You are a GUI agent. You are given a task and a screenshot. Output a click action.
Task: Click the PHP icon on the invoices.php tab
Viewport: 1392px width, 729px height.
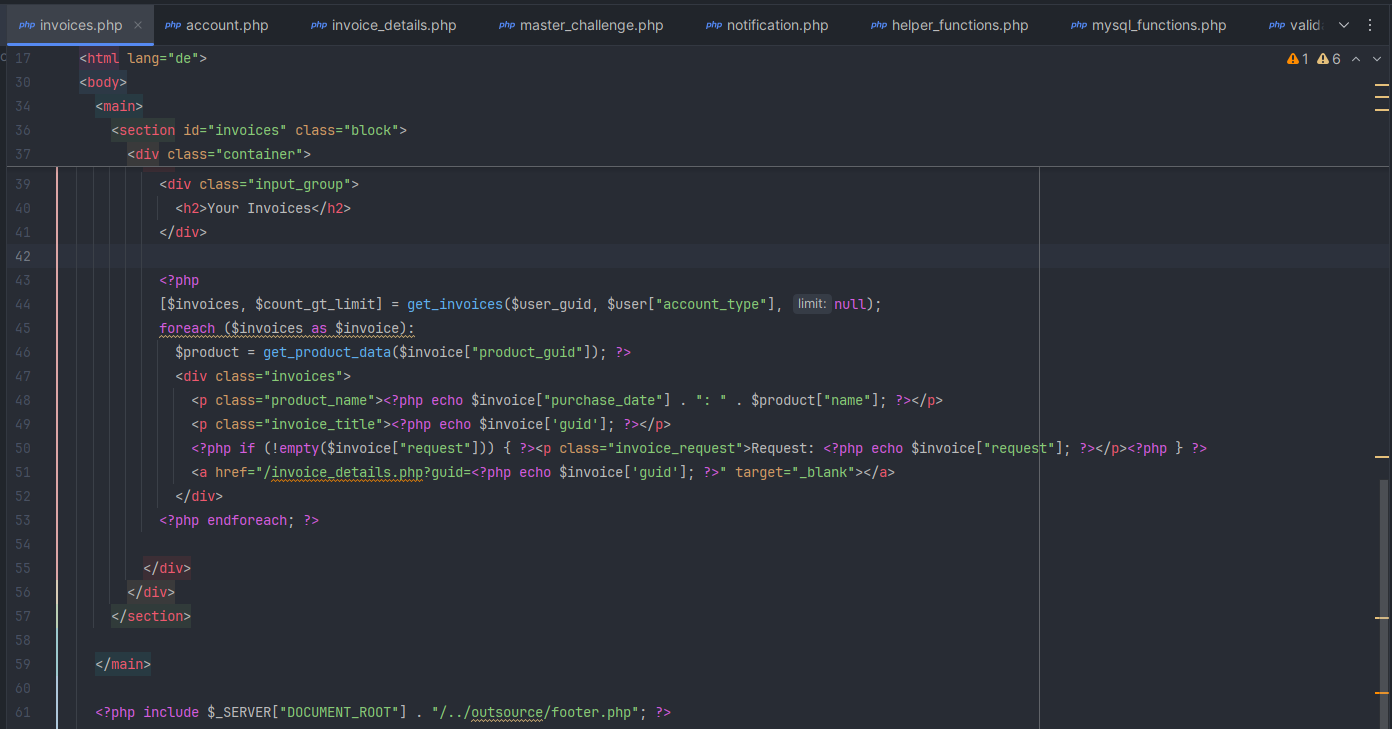tap(26, 25)
